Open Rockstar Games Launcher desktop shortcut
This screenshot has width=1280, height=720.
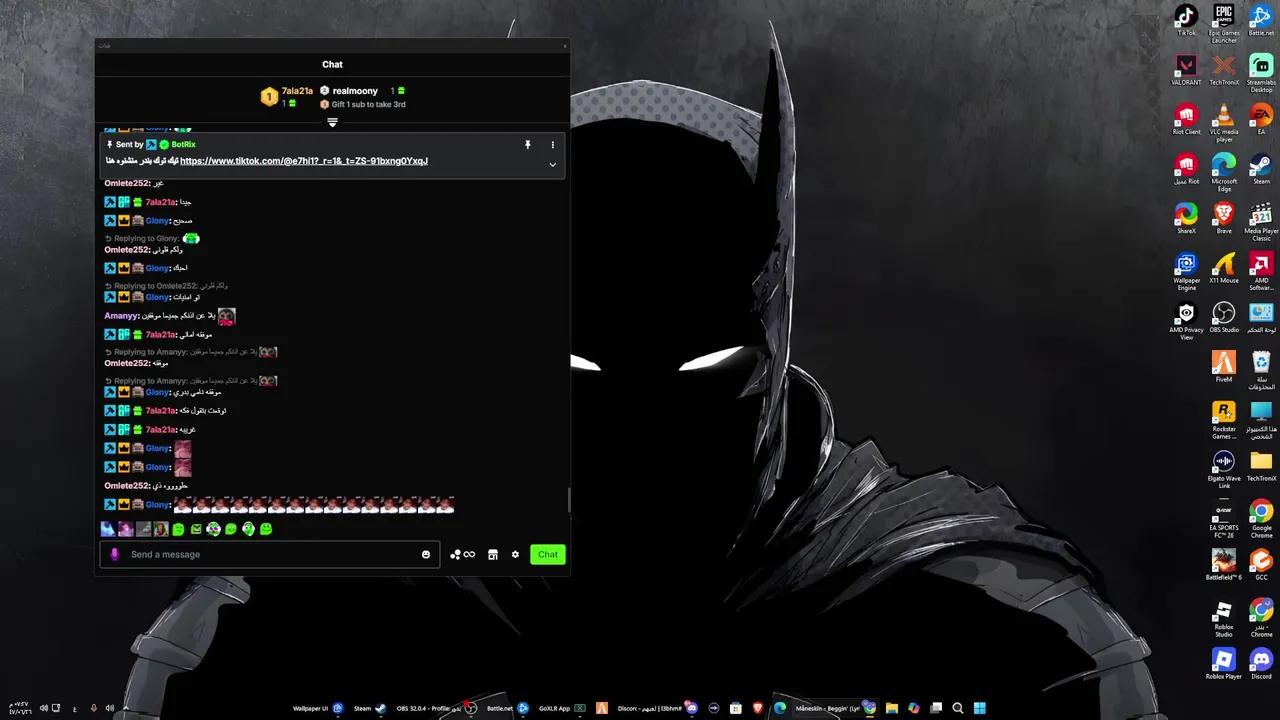[x=1224, y=420]
